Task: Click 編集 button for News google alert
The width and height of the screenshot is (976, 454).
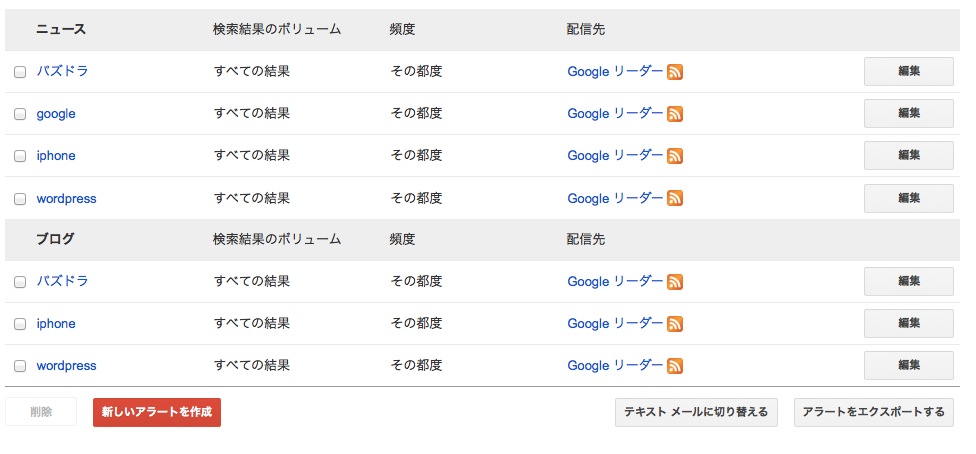Action: click(909, 113)
